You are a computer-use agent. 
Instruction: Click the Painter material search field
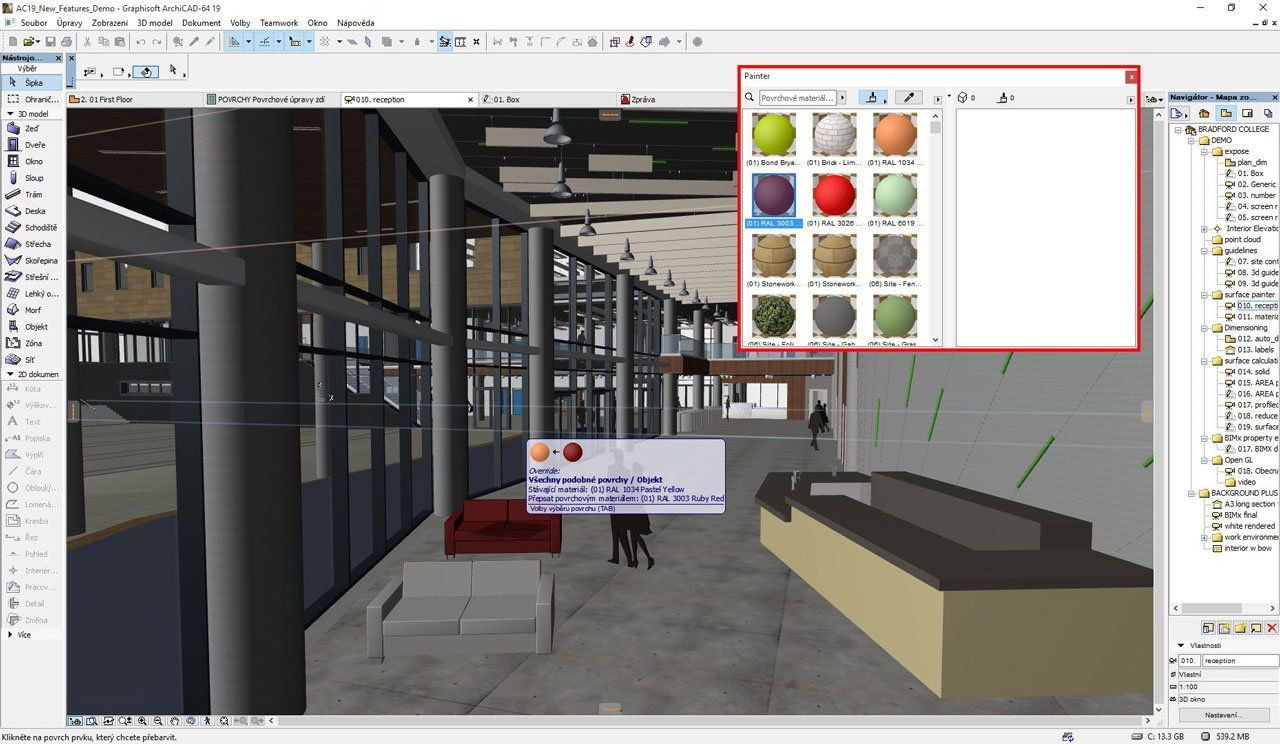point(796,98)
